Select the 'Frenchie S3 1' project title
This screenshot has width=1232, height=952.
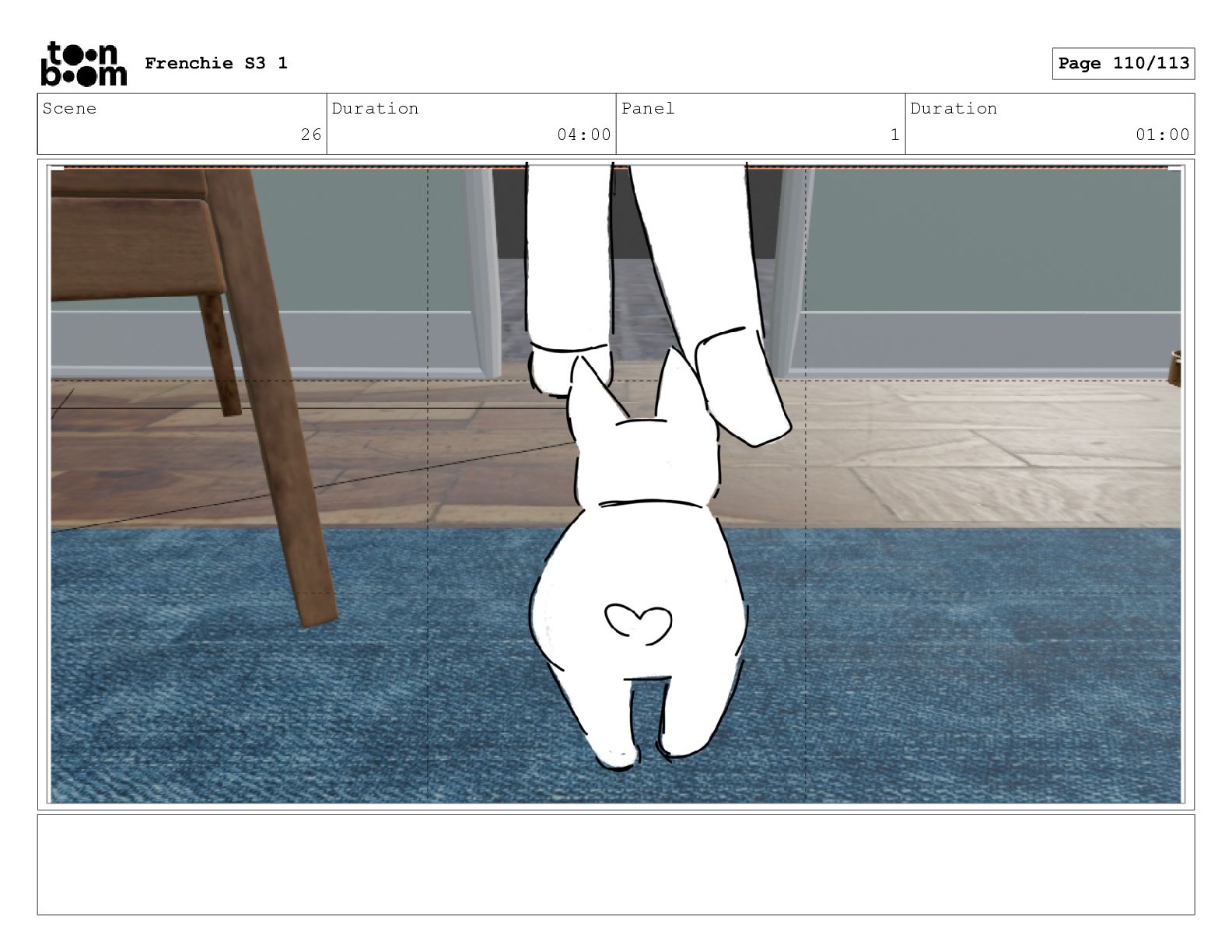pos(216,63)
